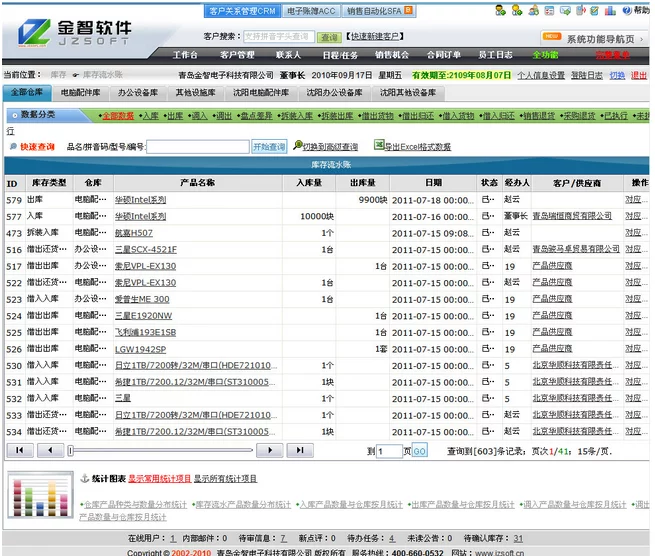
Task: Click the next page arrow button
Action: tap(269, 451)
